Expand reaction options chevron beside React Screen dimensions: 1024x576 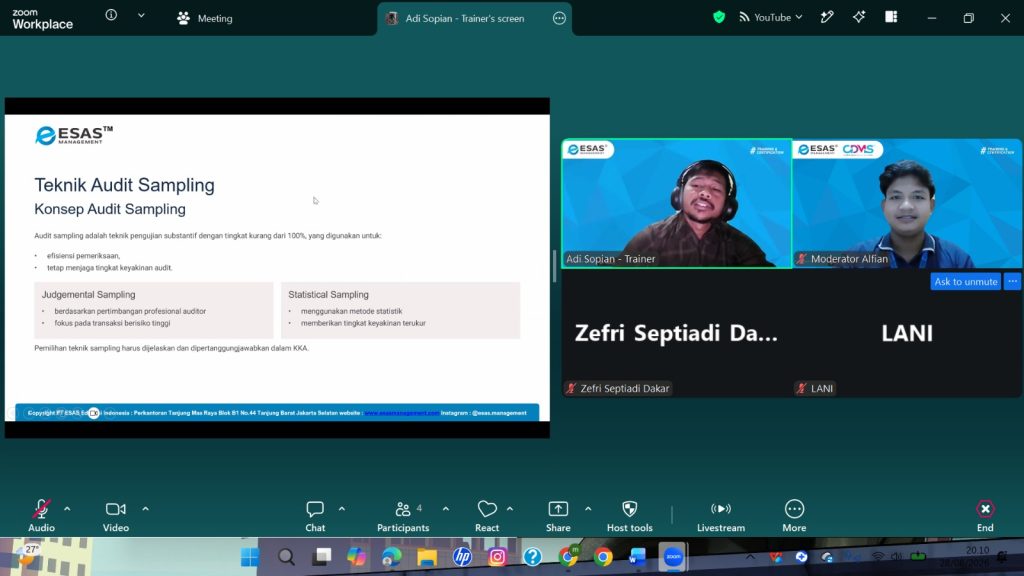510,509
